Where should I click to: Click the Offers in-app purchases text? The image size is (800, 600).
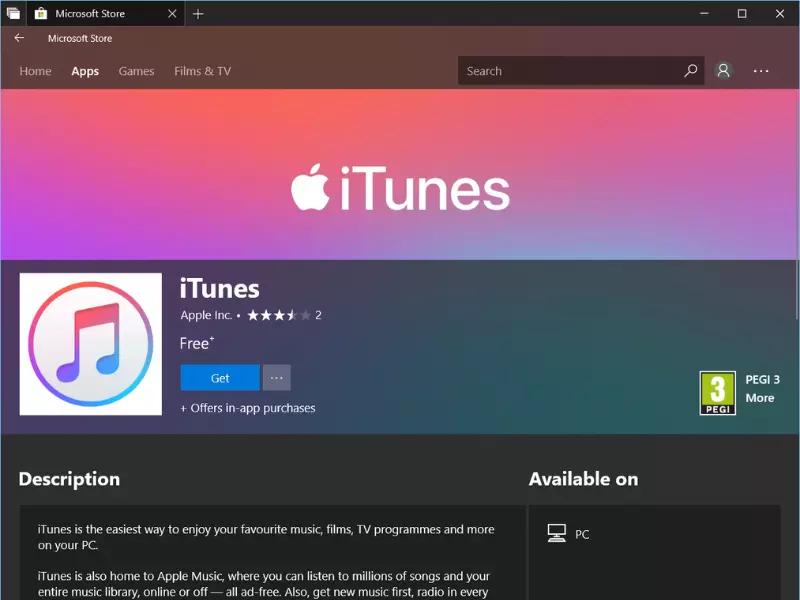pyautogui.click(x=248, y=408)
